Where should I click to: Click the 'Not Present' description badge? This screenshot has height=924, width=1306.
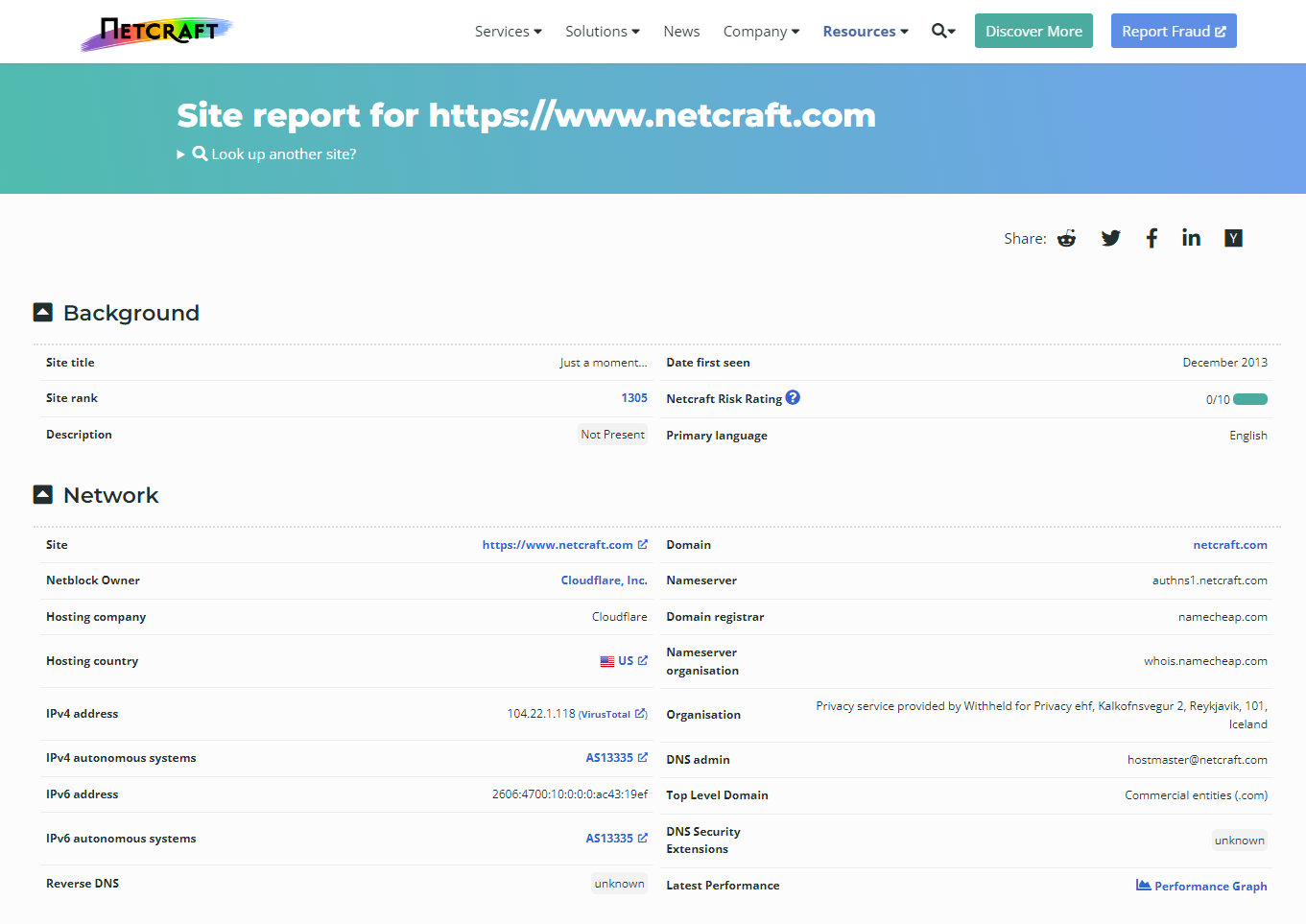613,435
